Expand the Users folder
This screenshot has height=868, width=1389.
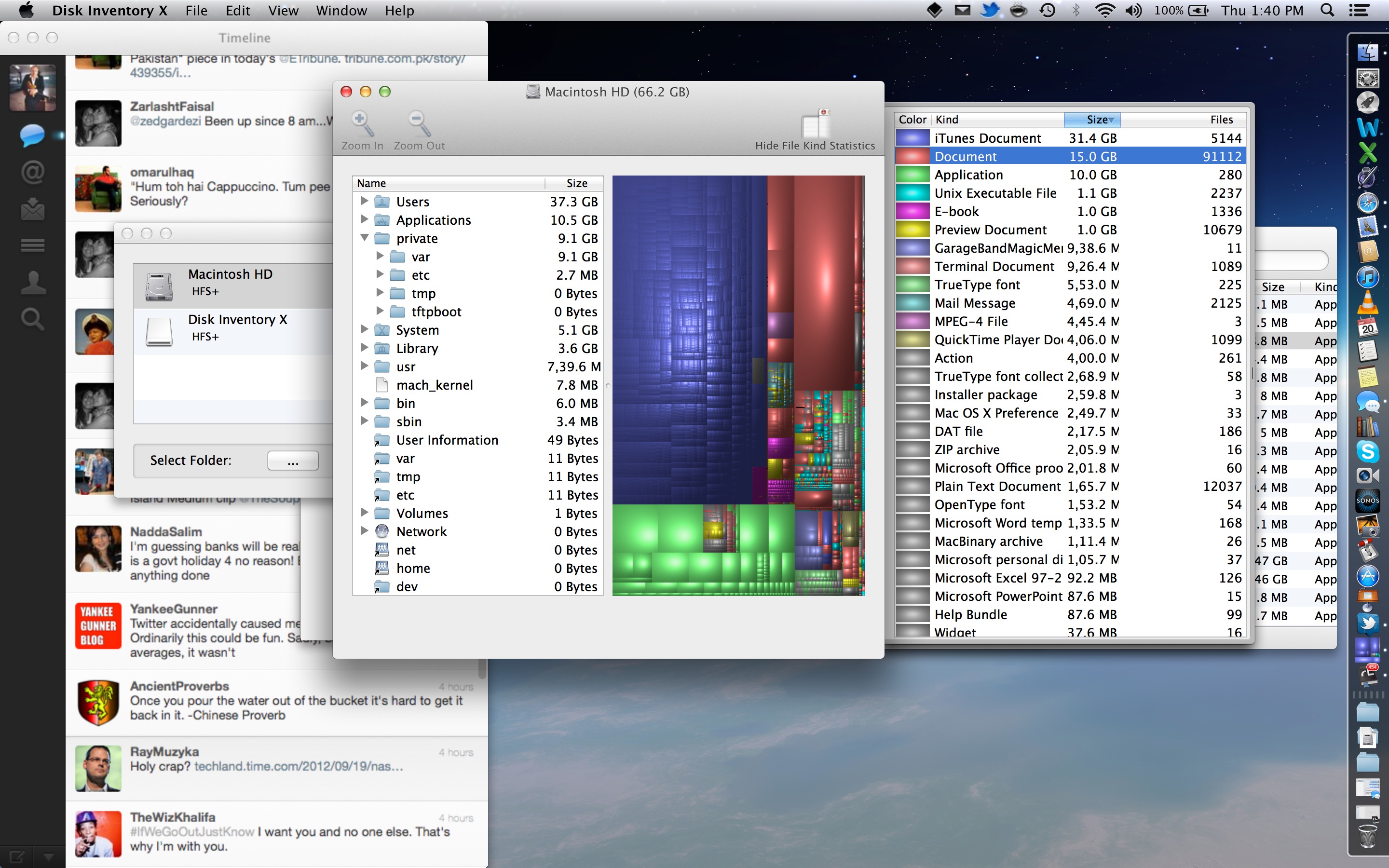[364, 201]
